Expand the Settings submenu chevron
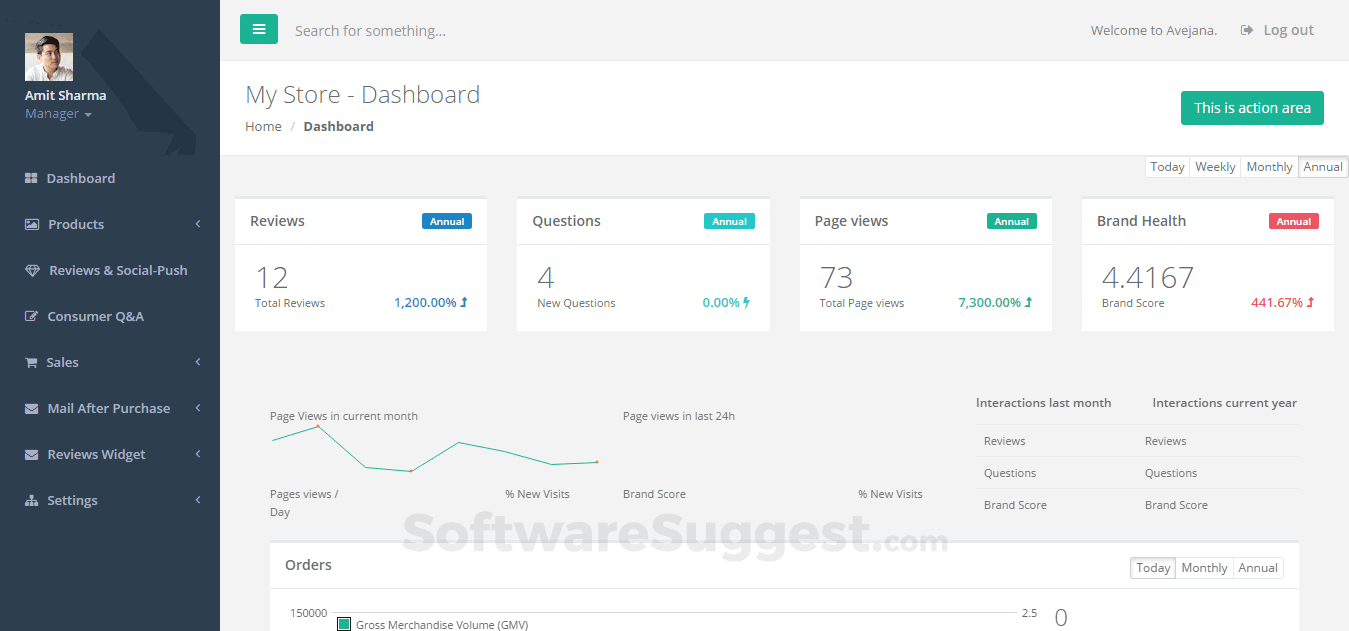This screenshot has height=631, width=1349. (196, 500)
